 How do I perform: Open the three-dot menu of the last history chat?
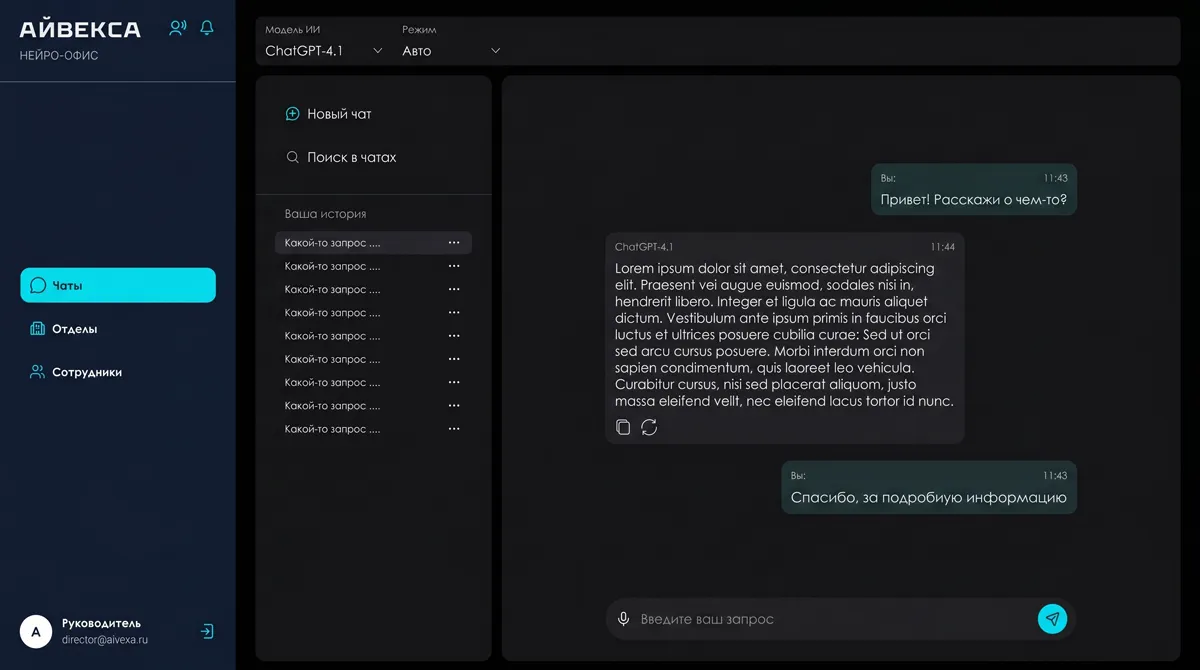454,429
